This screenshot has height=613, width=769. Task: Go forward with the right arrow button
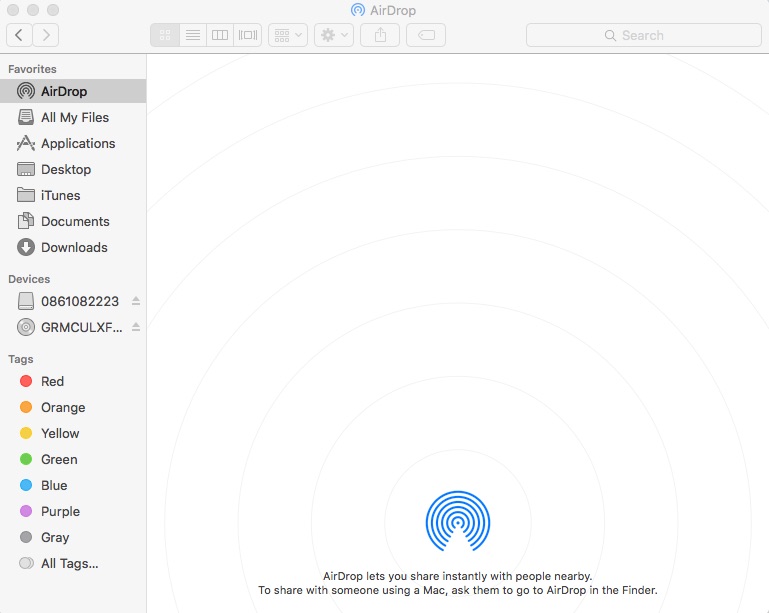[46, 35]
